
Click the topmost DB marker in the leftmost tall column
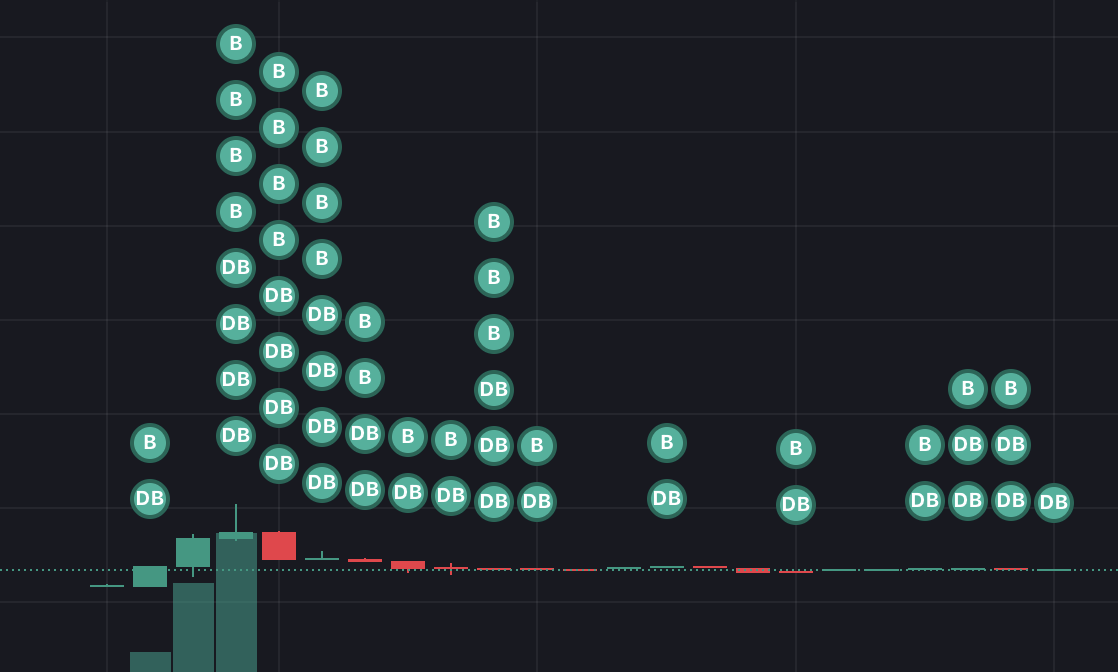click(x=236, y=268)
